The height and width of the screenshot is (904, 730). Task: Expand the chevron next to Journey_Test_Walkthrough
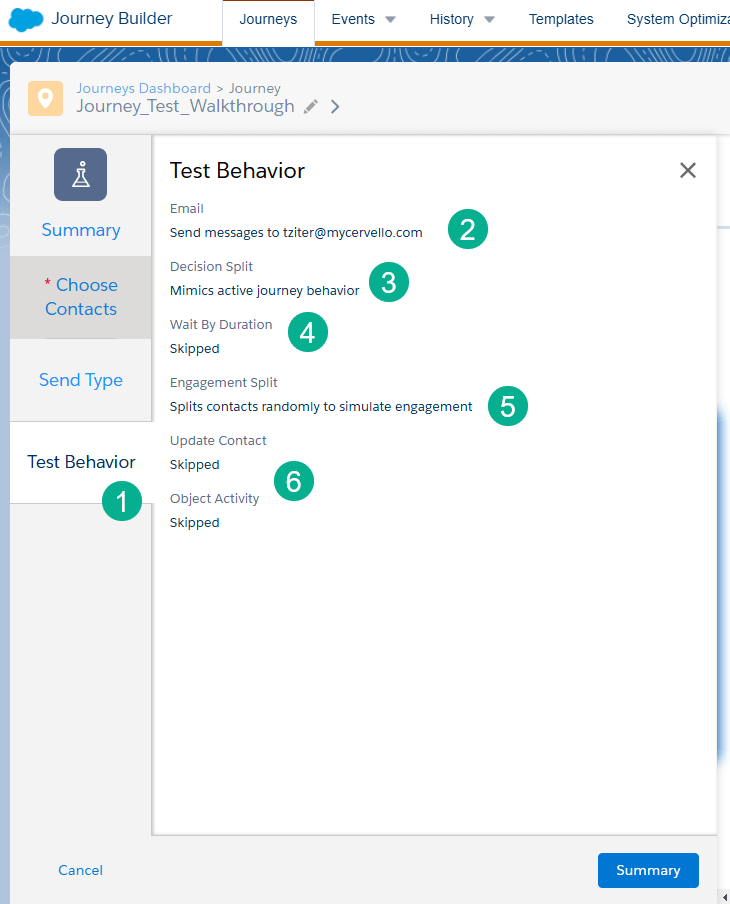click(x=335, y=107)
